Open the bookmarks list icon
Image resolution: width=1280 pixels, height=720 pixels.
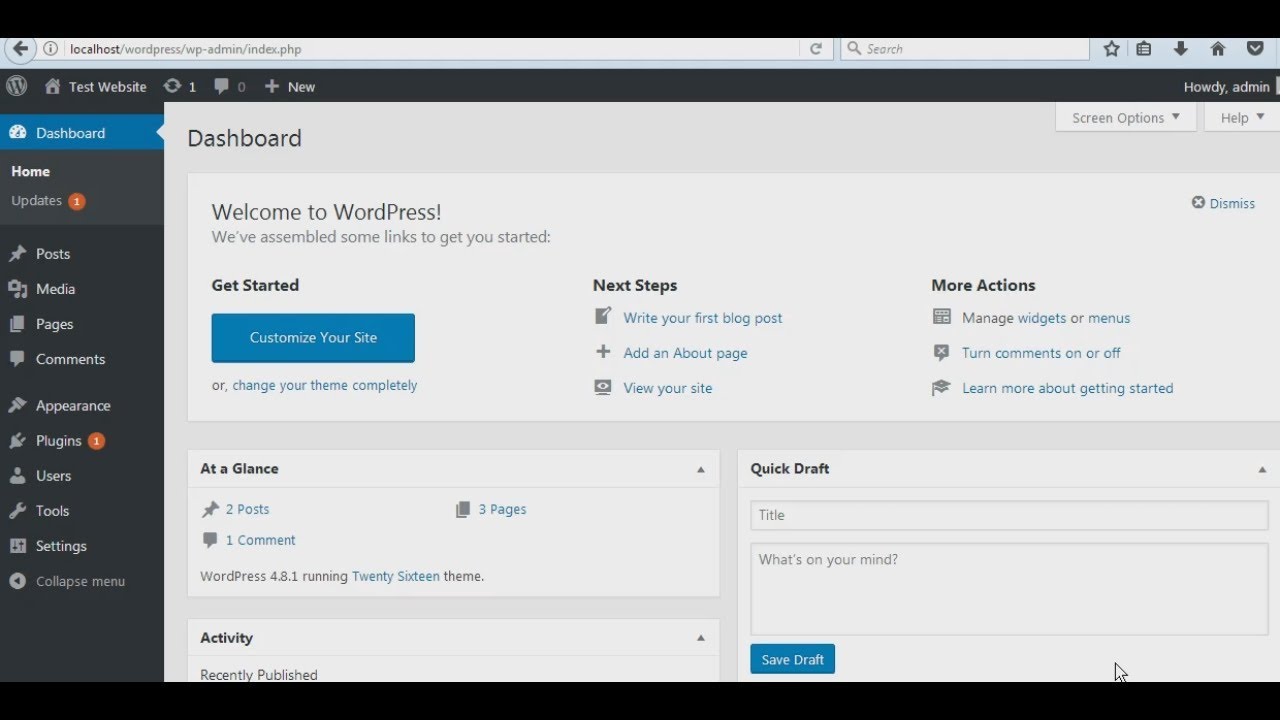(x=1144, y=49)
